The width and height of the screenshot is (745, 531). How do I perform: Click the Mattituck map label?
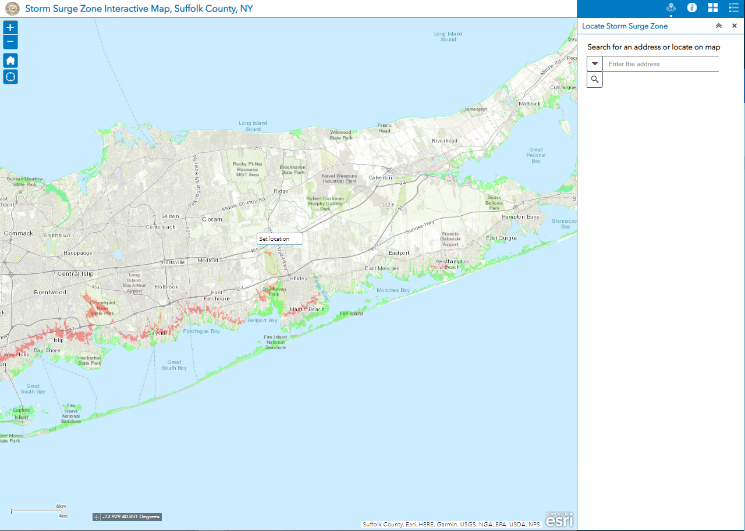pos(529,104)
